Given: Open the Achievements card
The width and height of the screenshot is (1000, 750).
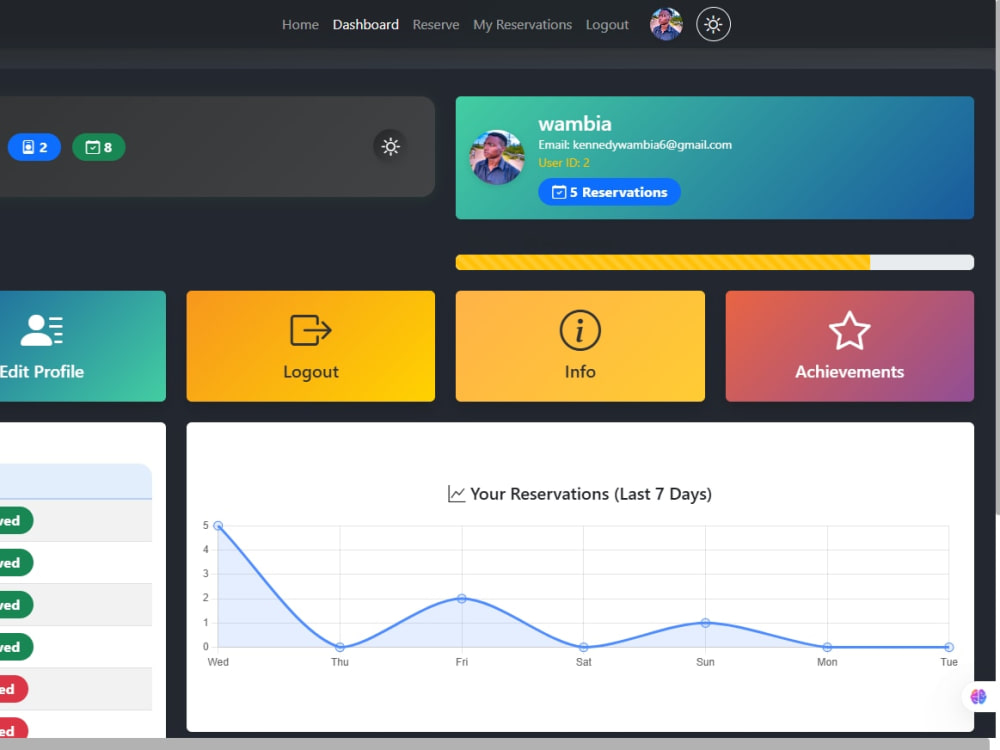Looking at the screenshot, I should [x=849, y=346].
